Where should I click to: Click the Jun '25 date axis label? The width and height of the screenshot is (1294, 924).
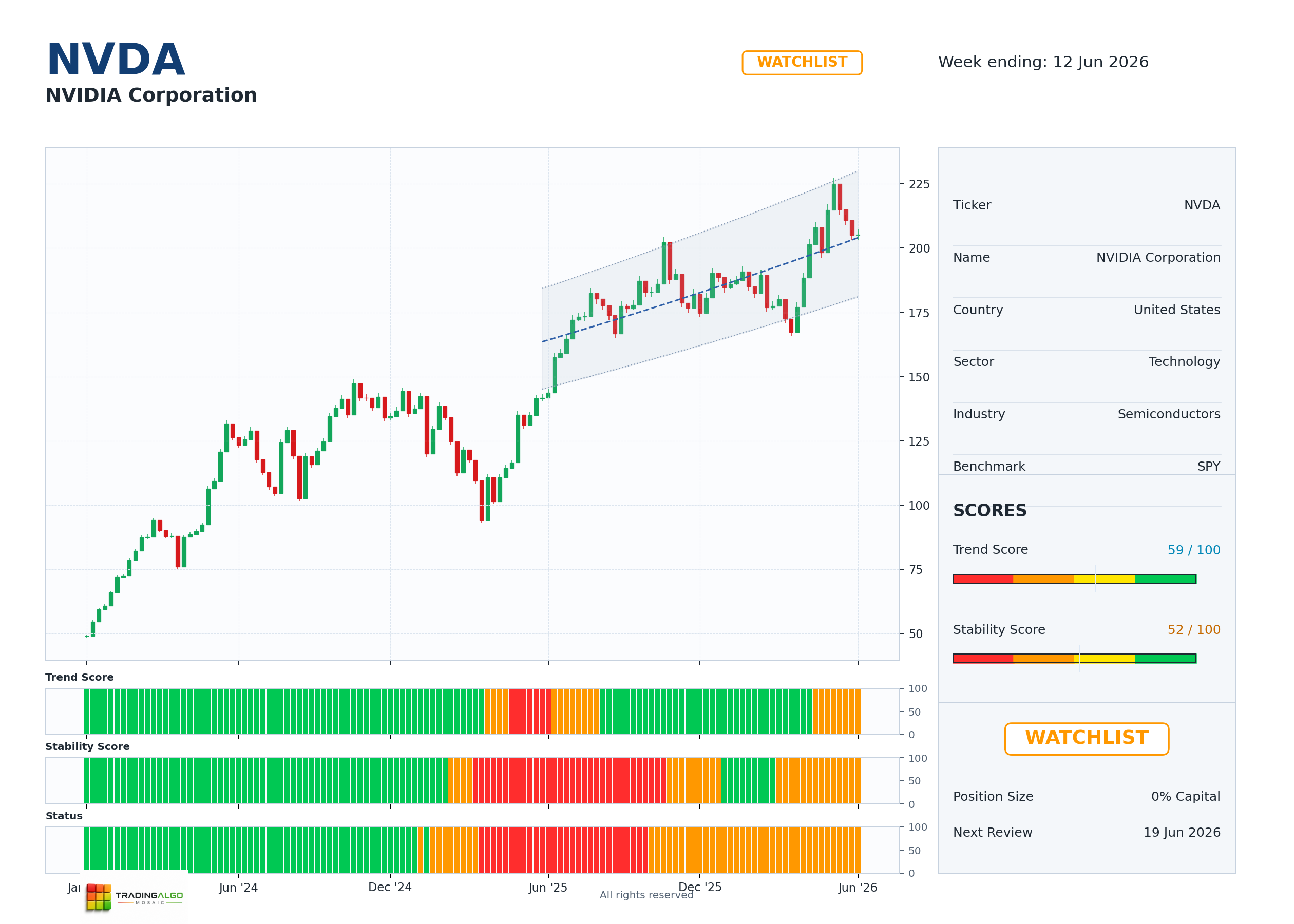pyautogui.click(x=548, y=888)
